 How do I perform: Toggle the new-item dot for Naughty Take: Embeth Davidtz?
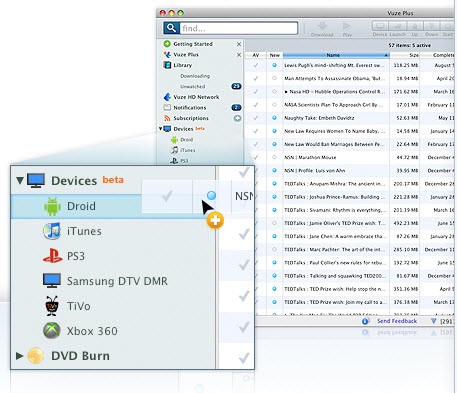[274, 118]
